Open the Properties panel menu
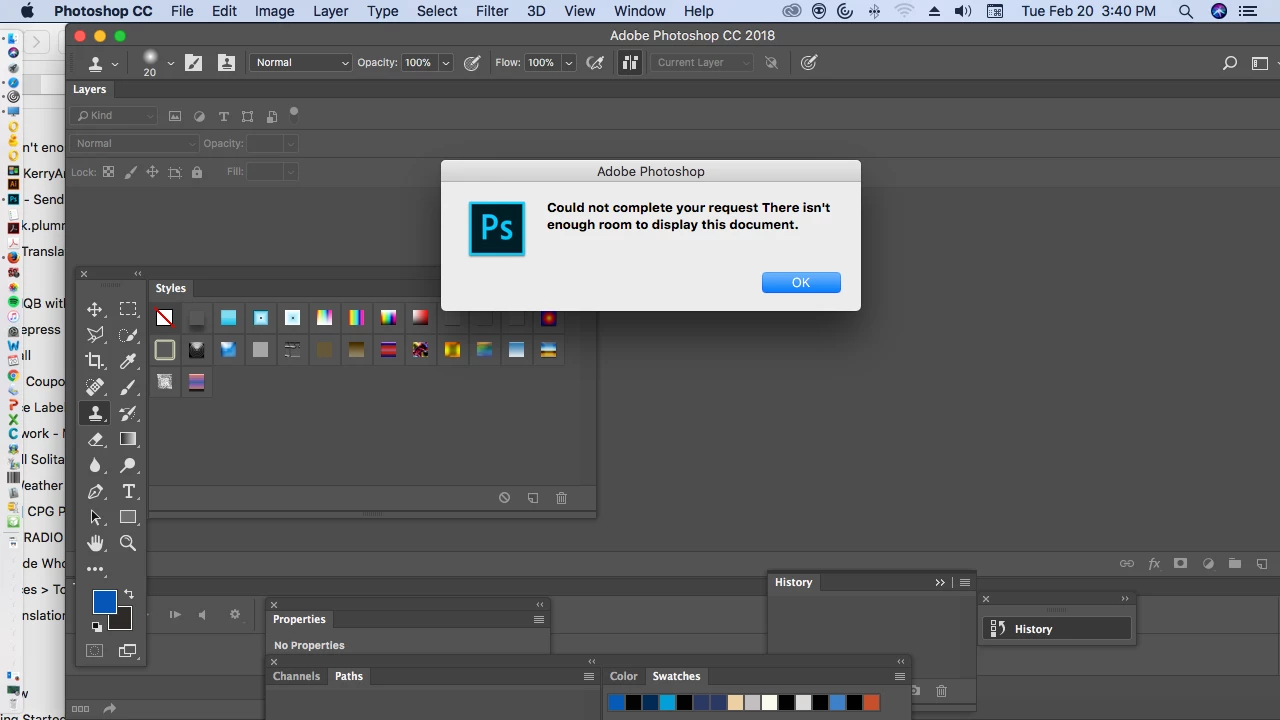The height and width of the screenshot is (720, 1280). 539,619
